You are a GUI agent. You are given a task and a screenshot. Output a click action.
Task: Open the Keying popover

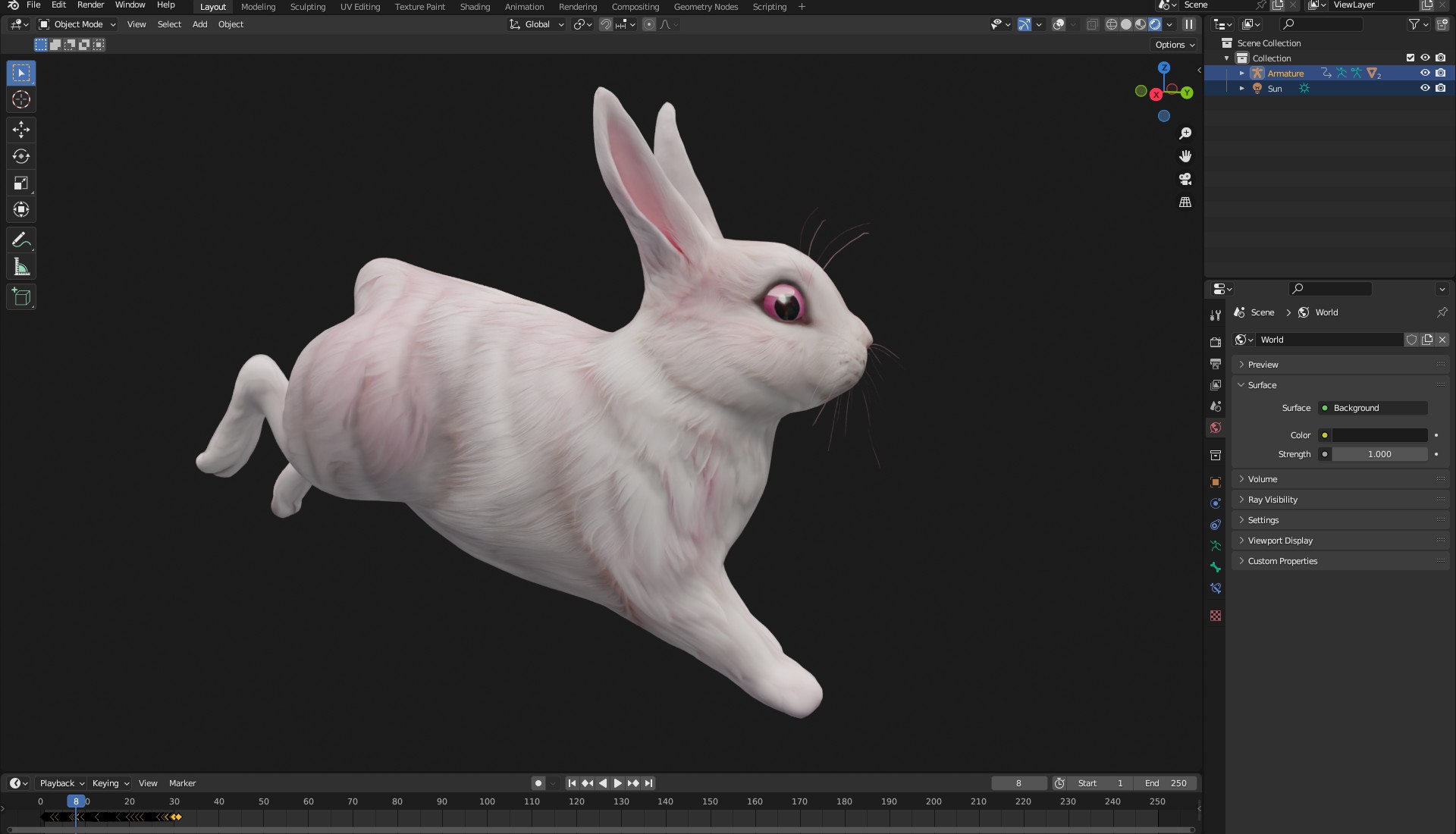coord(110,783)
